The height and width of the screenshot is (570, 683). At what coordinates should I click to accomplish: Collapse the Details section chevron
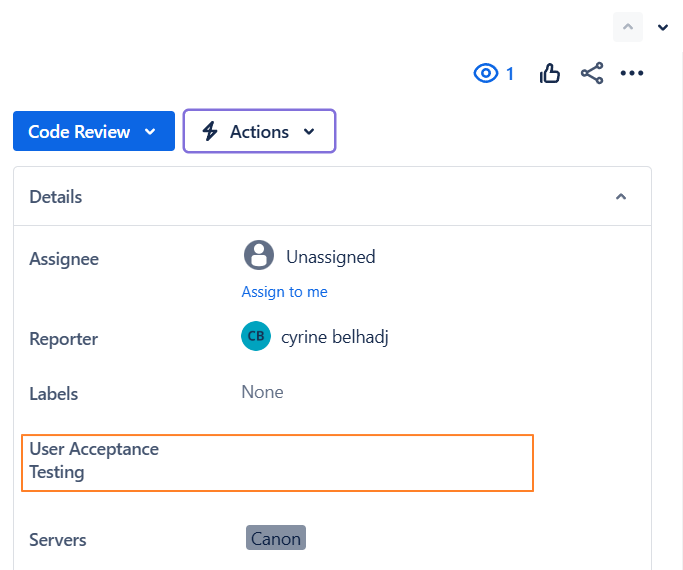621,197
